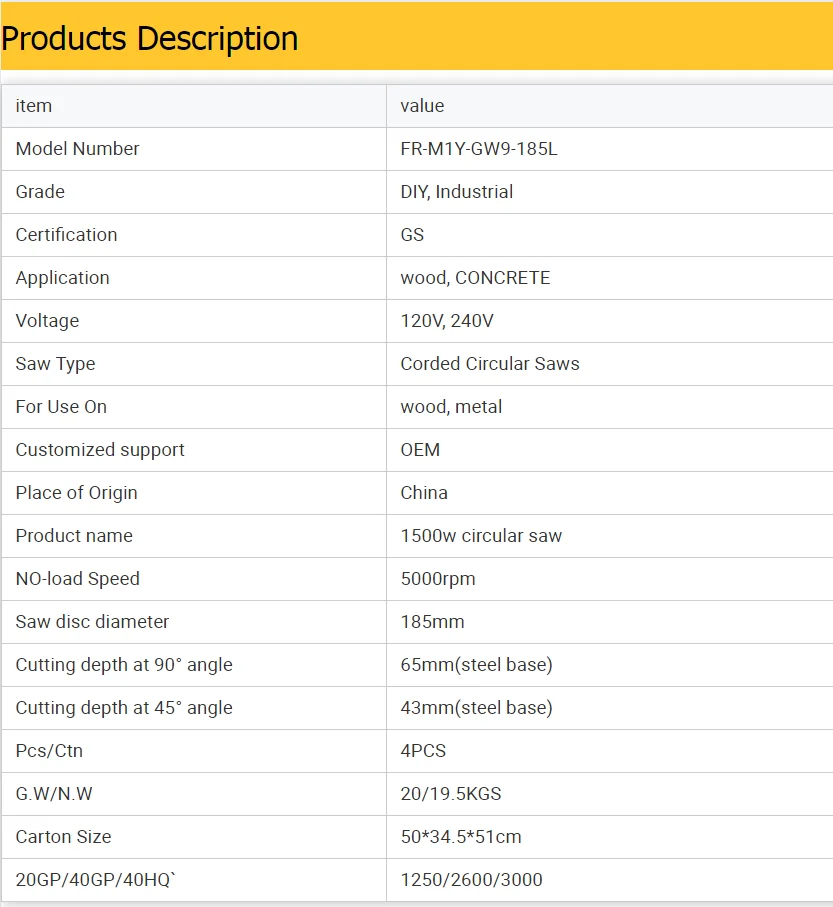833x907 pixels.
Task: Select the Place of Origin label
Action: (x=76, y=493)
